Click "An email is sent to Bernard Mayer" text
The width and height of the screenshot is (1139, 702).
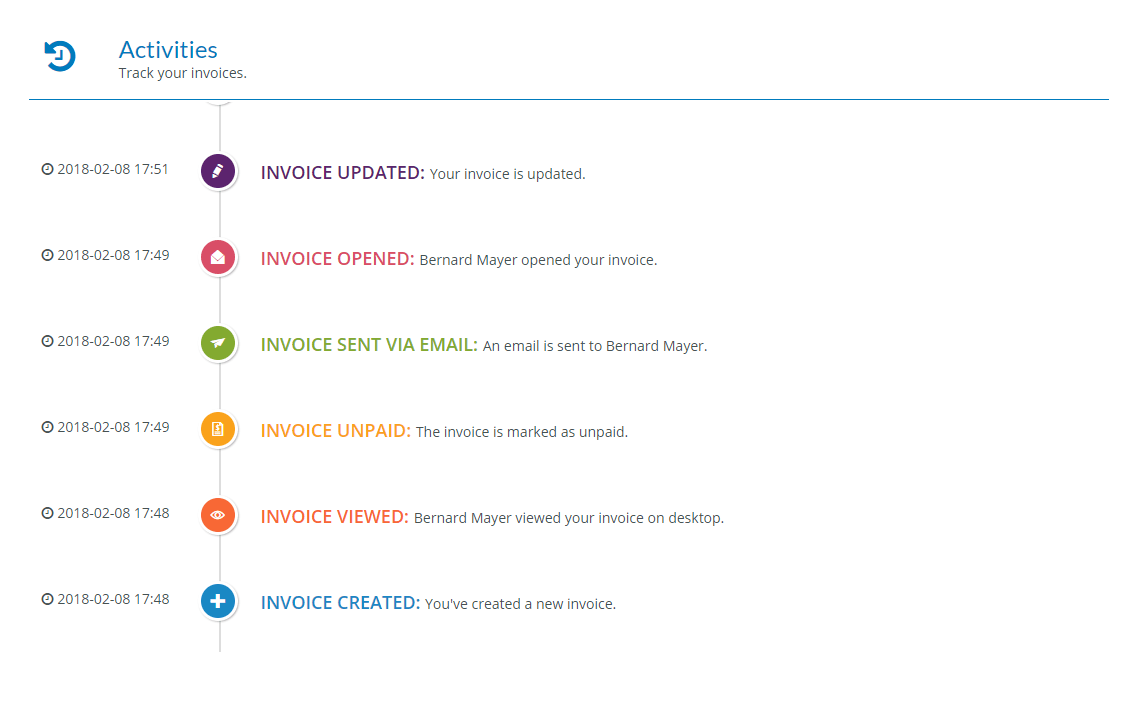click(595, 346)
